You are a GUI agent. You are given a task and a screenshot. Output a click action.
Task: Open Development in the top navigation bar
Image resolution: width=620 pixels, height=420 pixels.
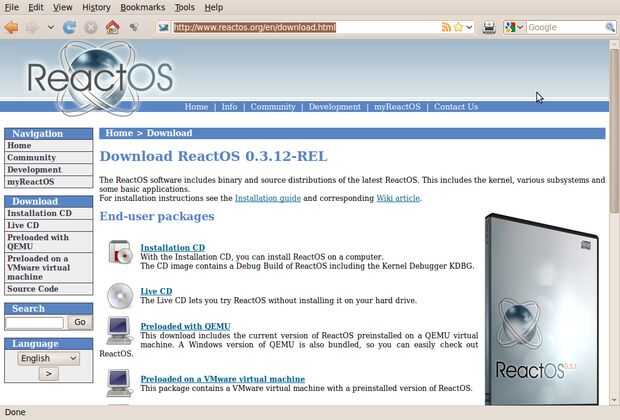335,107
